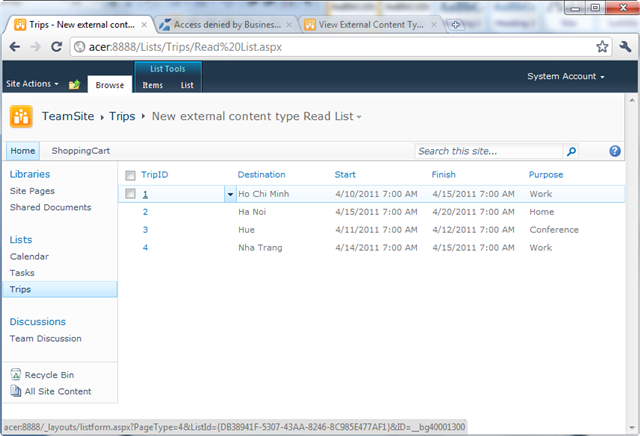This screenshot has width=640, height=436.
Task: Open the Items ribbon tab
Action: tap(152, 85)
